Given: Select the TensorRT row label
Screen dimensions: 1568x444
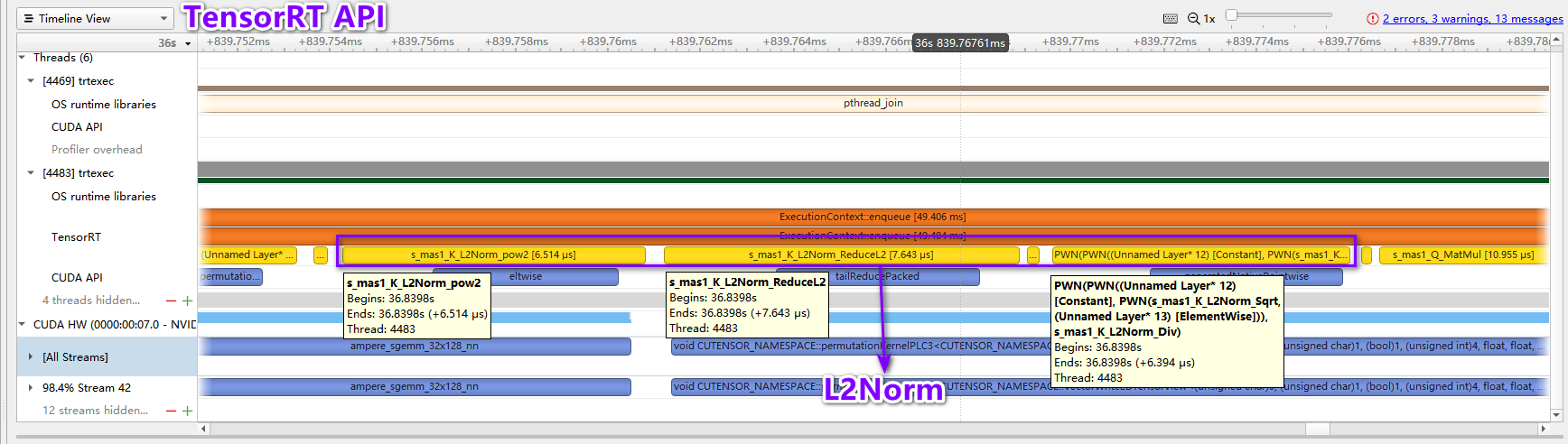Looking at the screenshot, I should [x=76, y=237].
